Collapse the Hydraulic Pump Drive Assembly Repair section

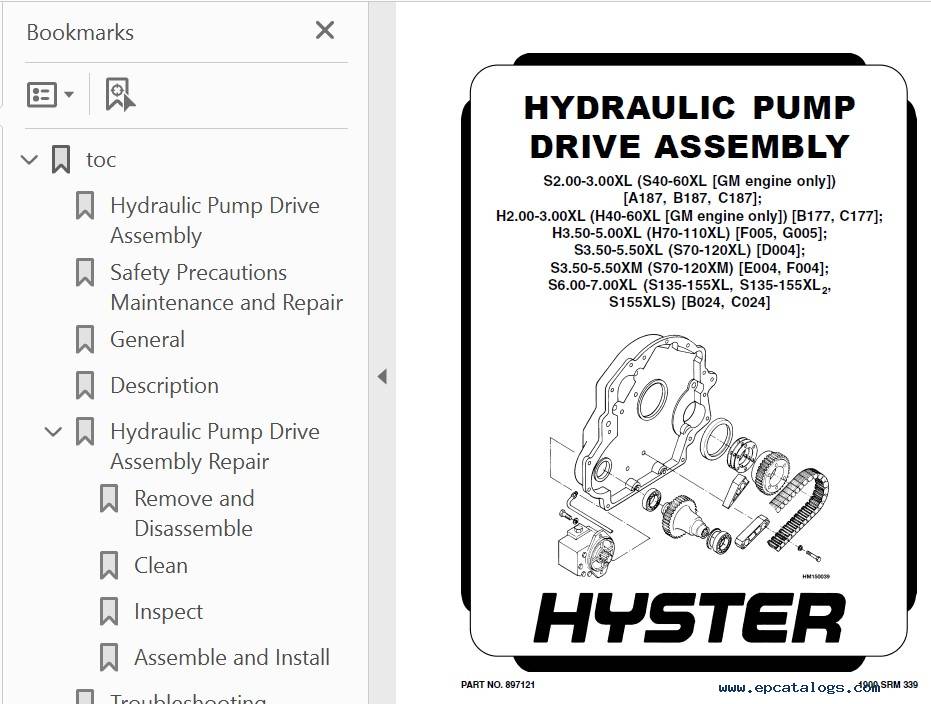[53, 432]
